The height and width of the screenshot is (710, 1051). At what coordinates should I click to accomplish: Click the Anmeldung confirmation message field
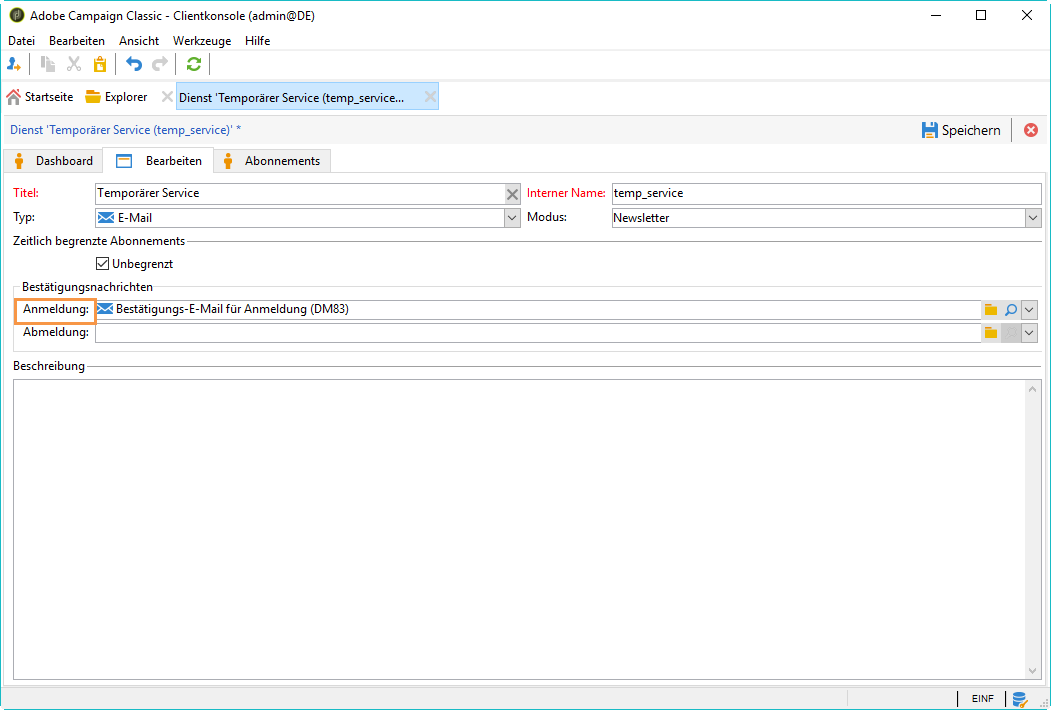[x=538, y=310]
